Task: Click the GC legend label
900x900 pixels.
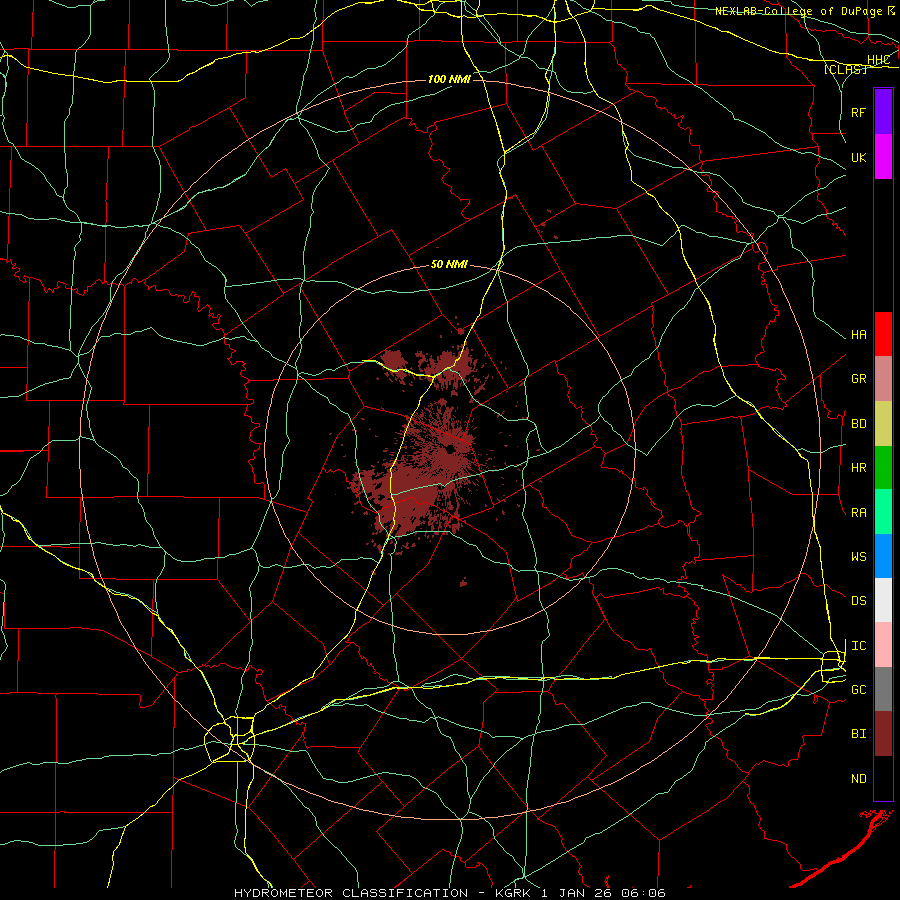Action: 859,690
